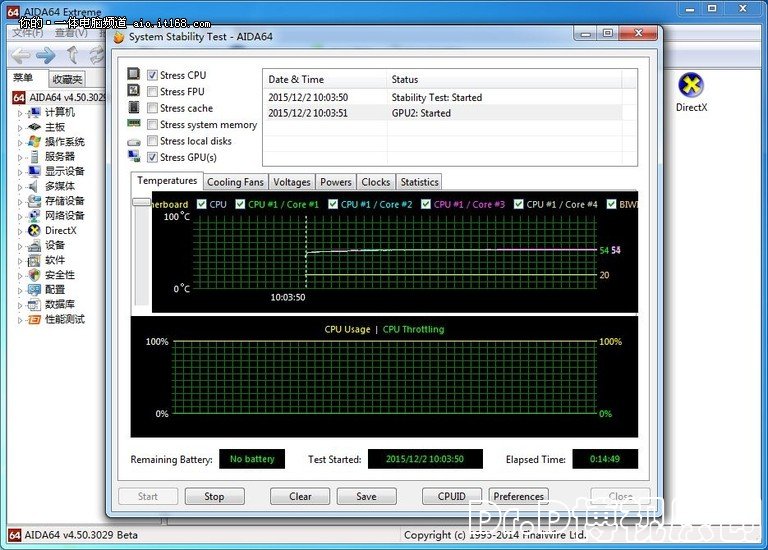Expand the 安全性 tree node arrow
This screenshot has height=550, width=768.
(x=20, y=276)
